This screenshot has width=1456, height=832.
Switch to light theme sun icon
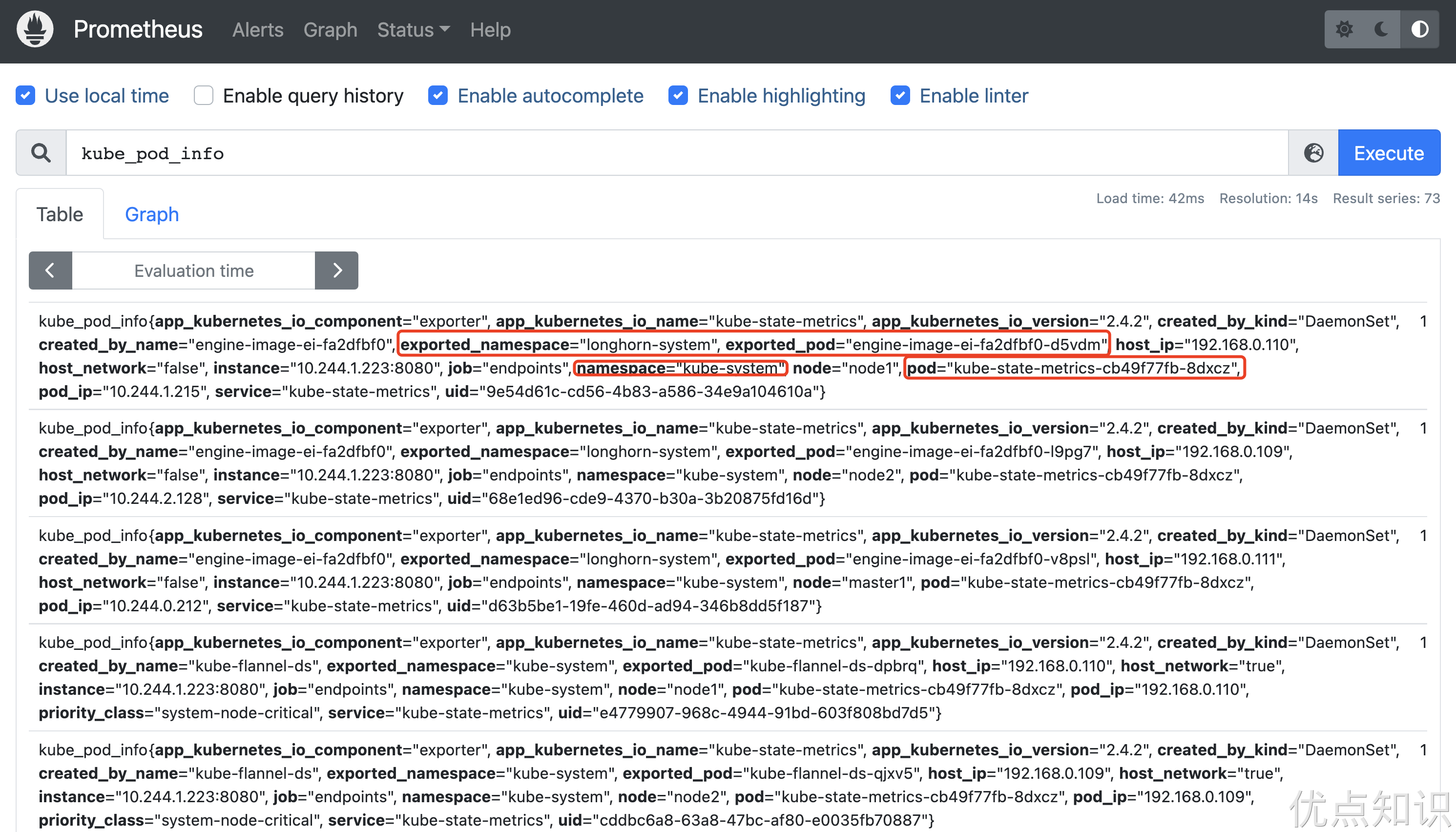tap(1344, 29)
